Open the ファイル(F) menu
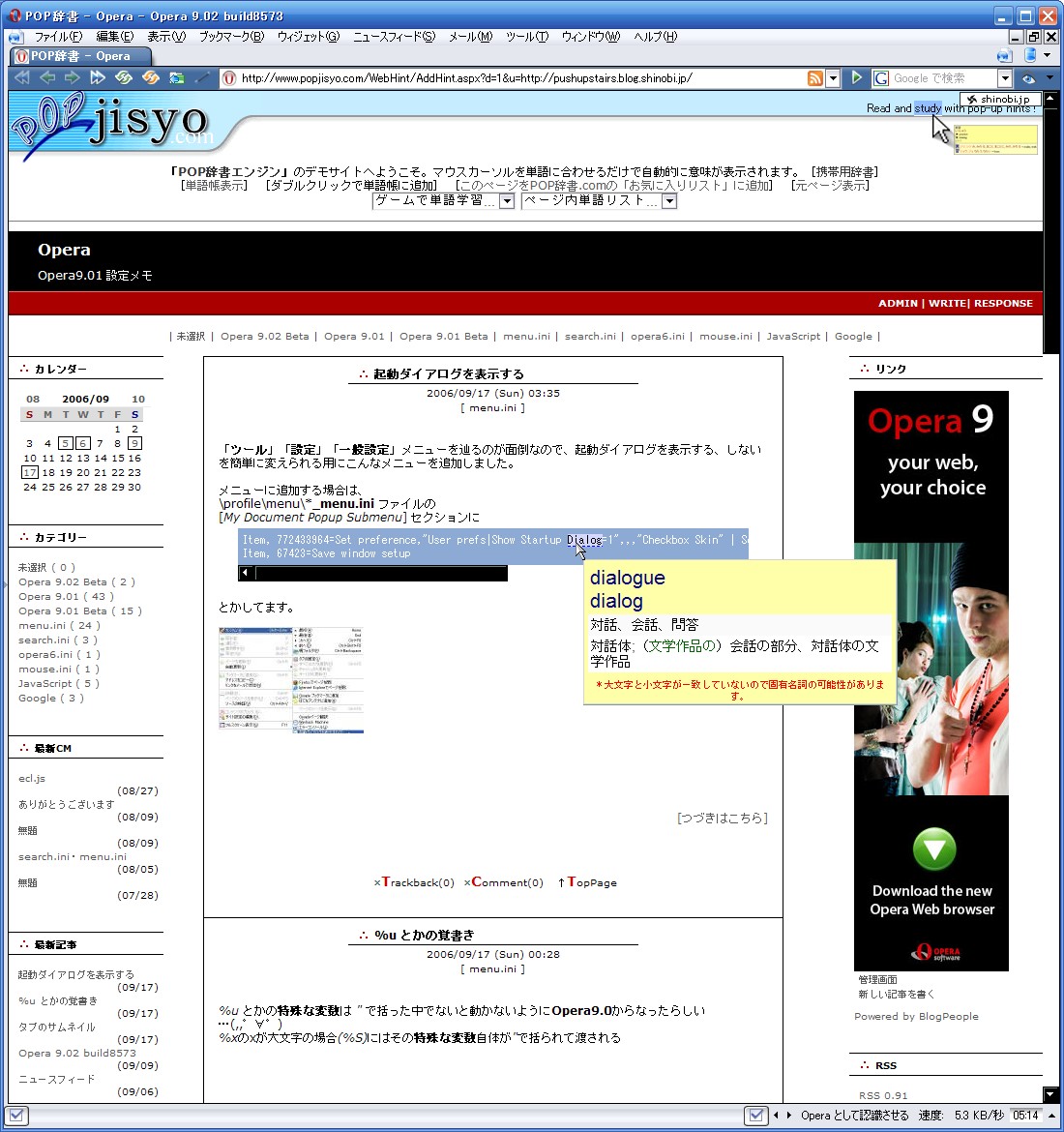 tap(58, 36)
